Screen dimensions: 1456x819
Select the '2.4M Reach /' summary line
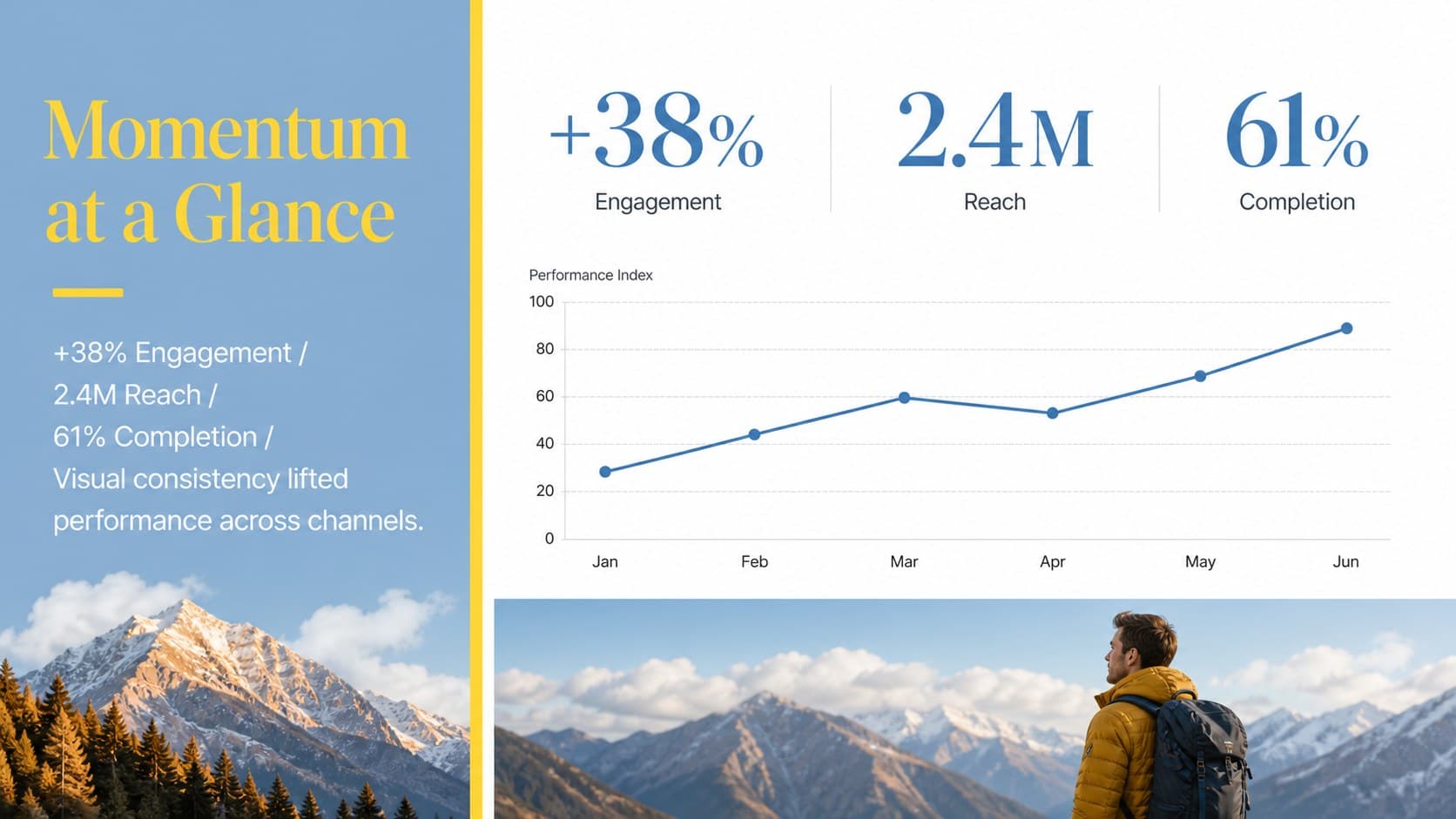(135, 394)
